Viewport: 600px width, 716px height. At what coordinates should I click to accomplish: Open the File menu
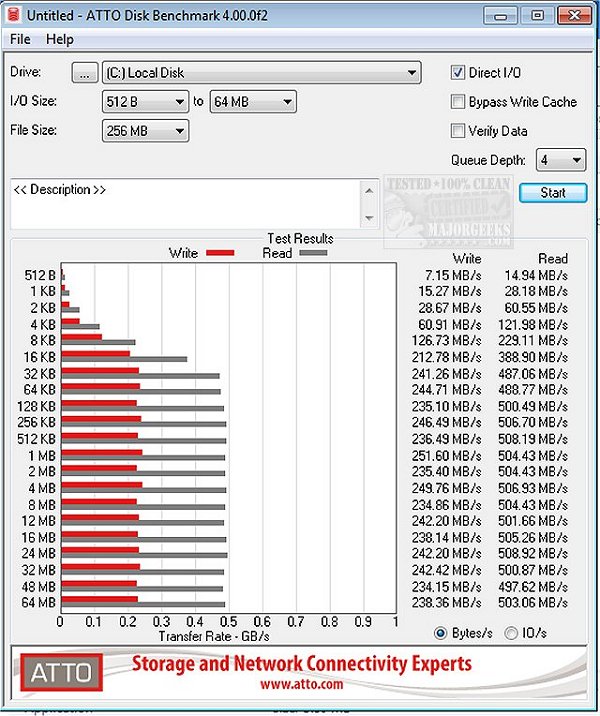click(20, 39)
